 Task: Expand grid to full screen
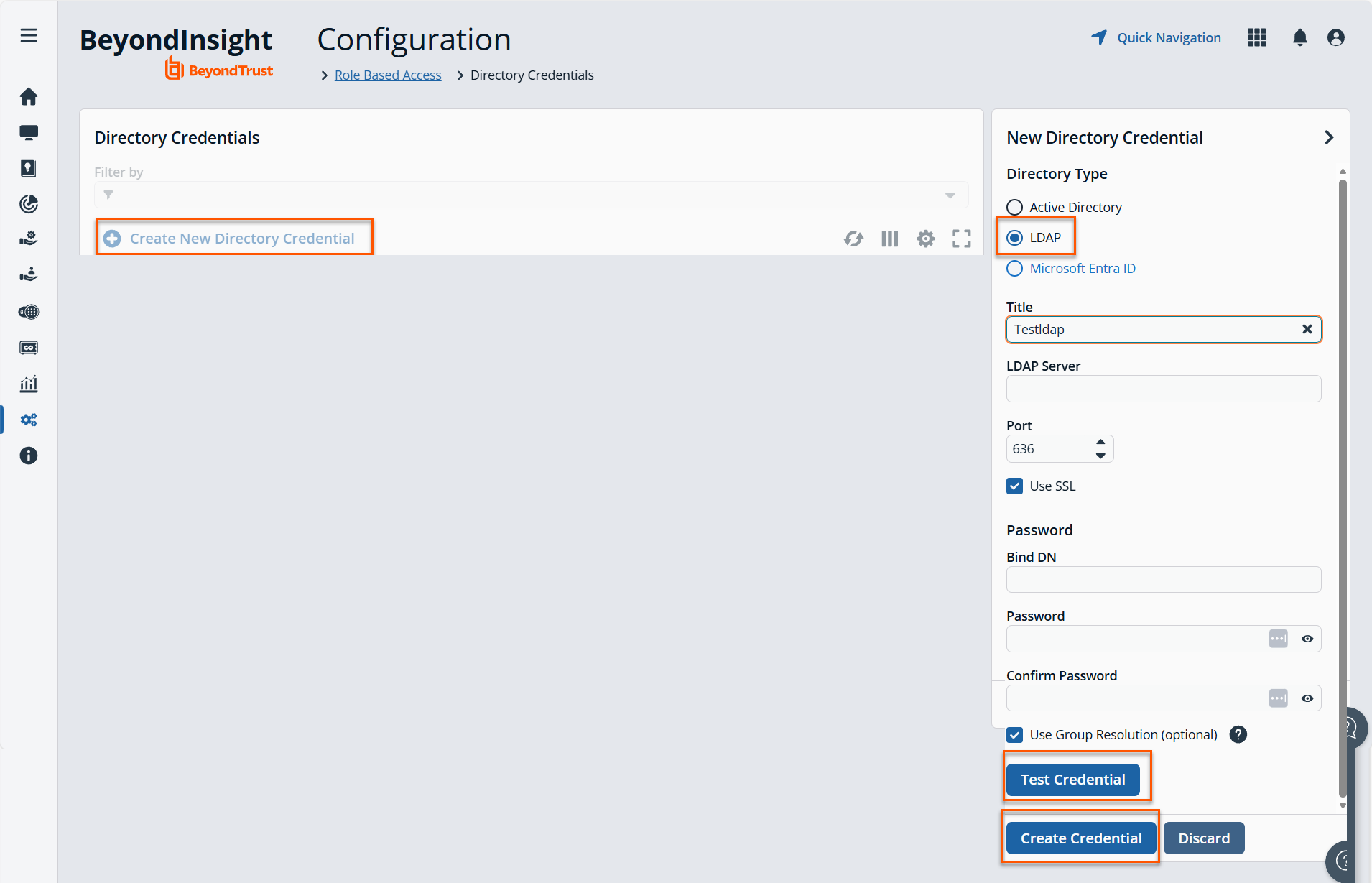tap(962, 239)
